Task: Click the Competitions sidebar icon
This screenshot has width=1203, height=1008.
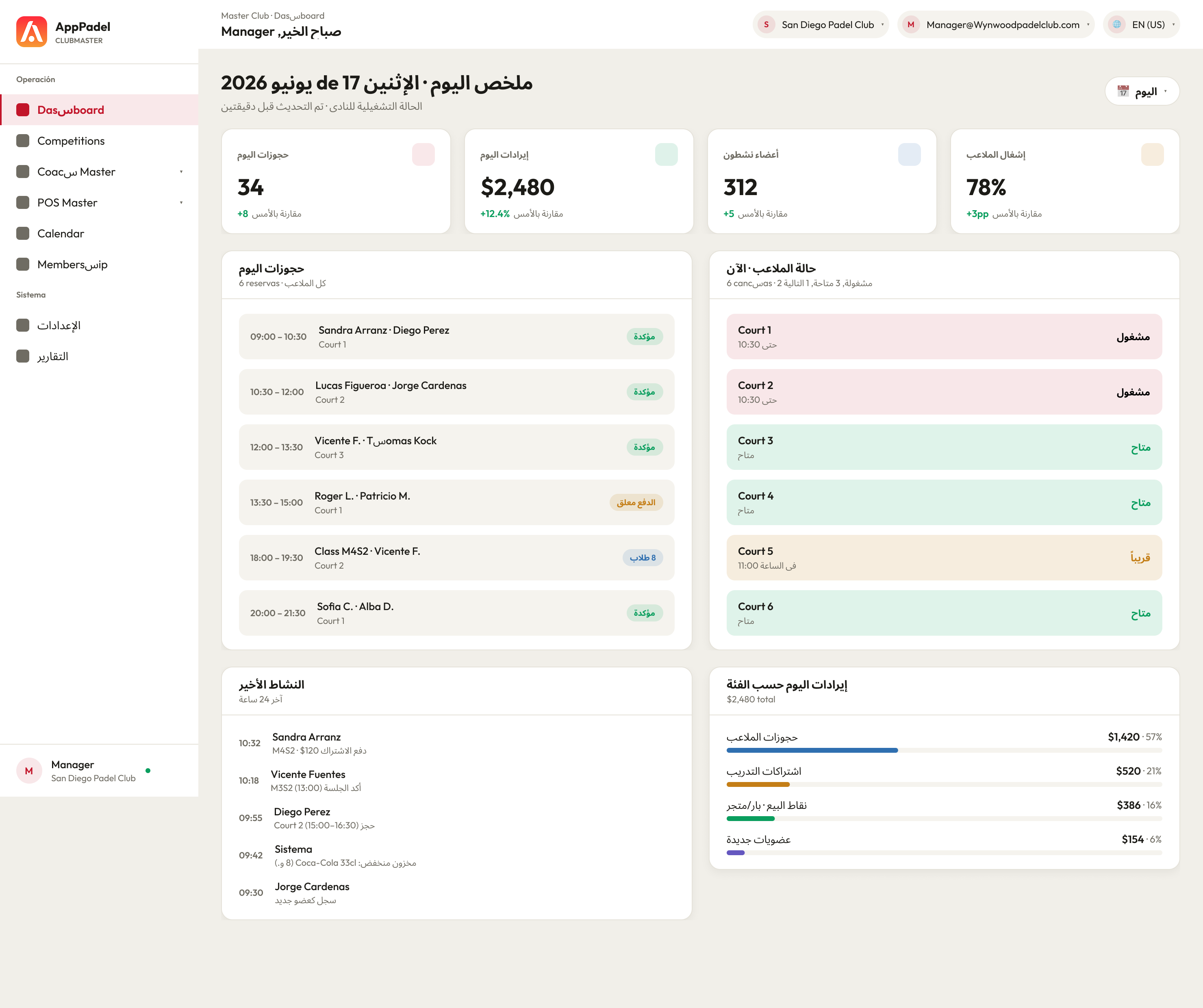Action: [23, 141]
